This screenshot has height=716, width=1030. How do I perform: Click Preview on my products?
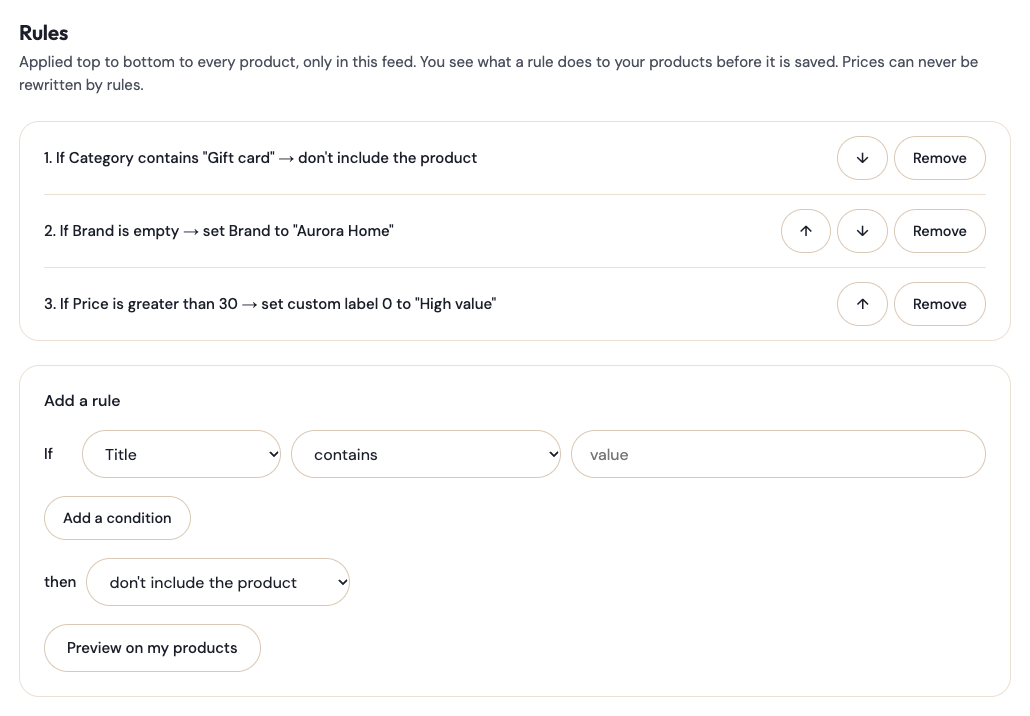[x=152, y=648]
